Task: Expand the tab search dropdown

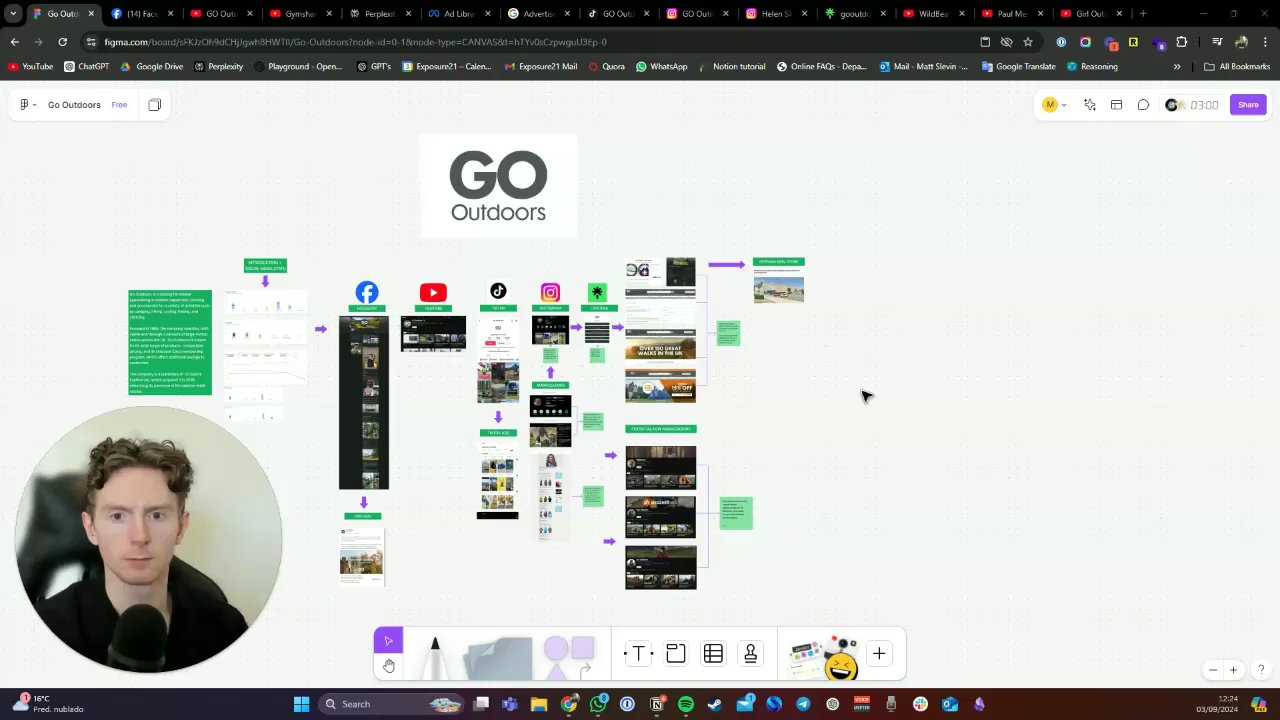Action: 13,14
